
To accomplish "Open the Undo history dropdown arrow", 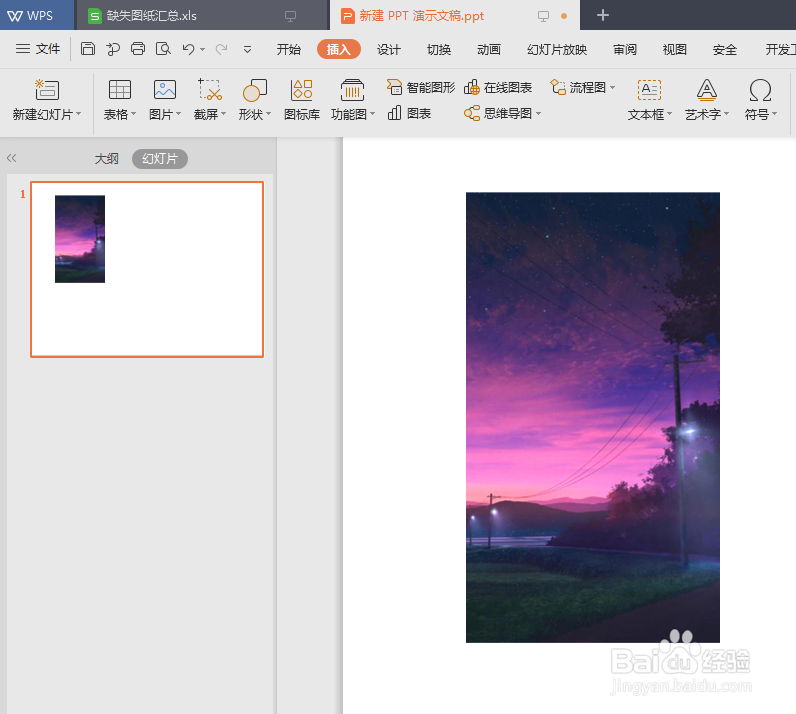I will [x=203, y=49].
